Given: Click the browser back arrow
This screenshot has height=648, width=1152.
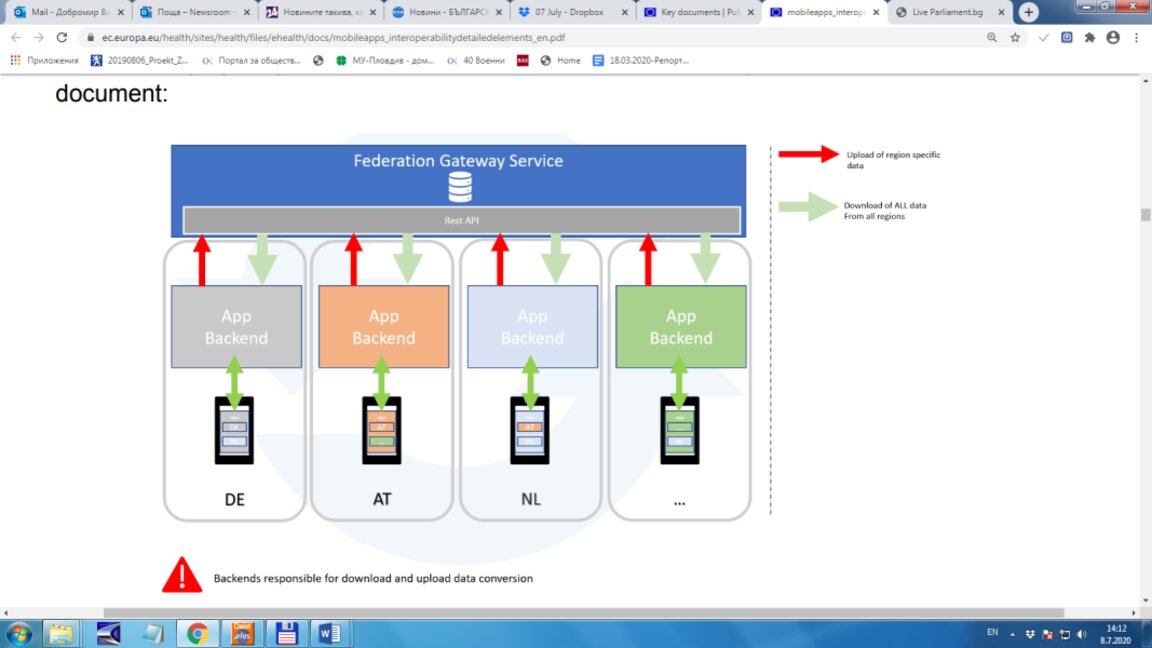Looking at the screenshot, I should pos(16,37).
